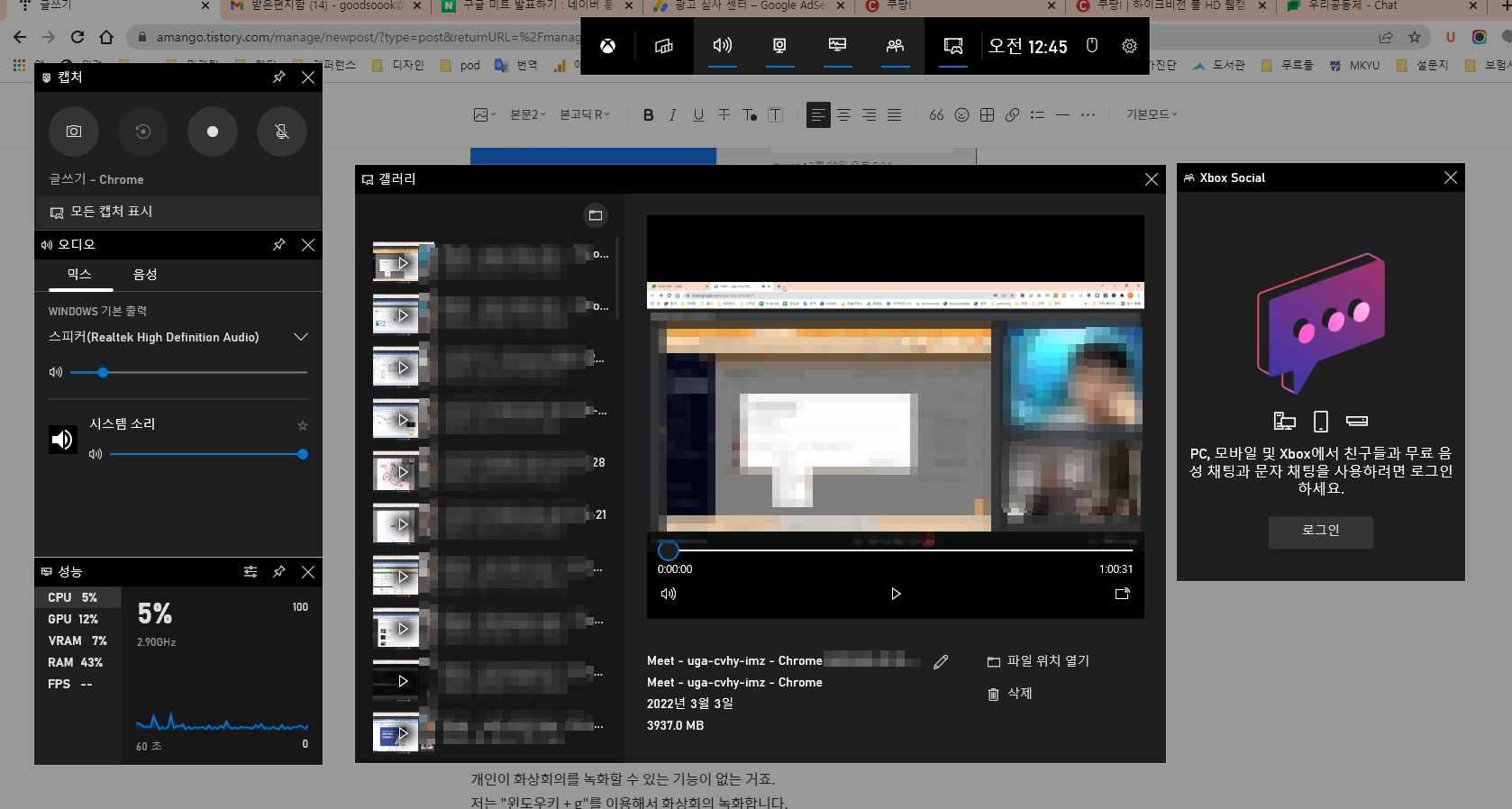This screenshot has width=1512, height=809.
Task: Open the 본고딕 R font dropdown
Action: (584, 114)
